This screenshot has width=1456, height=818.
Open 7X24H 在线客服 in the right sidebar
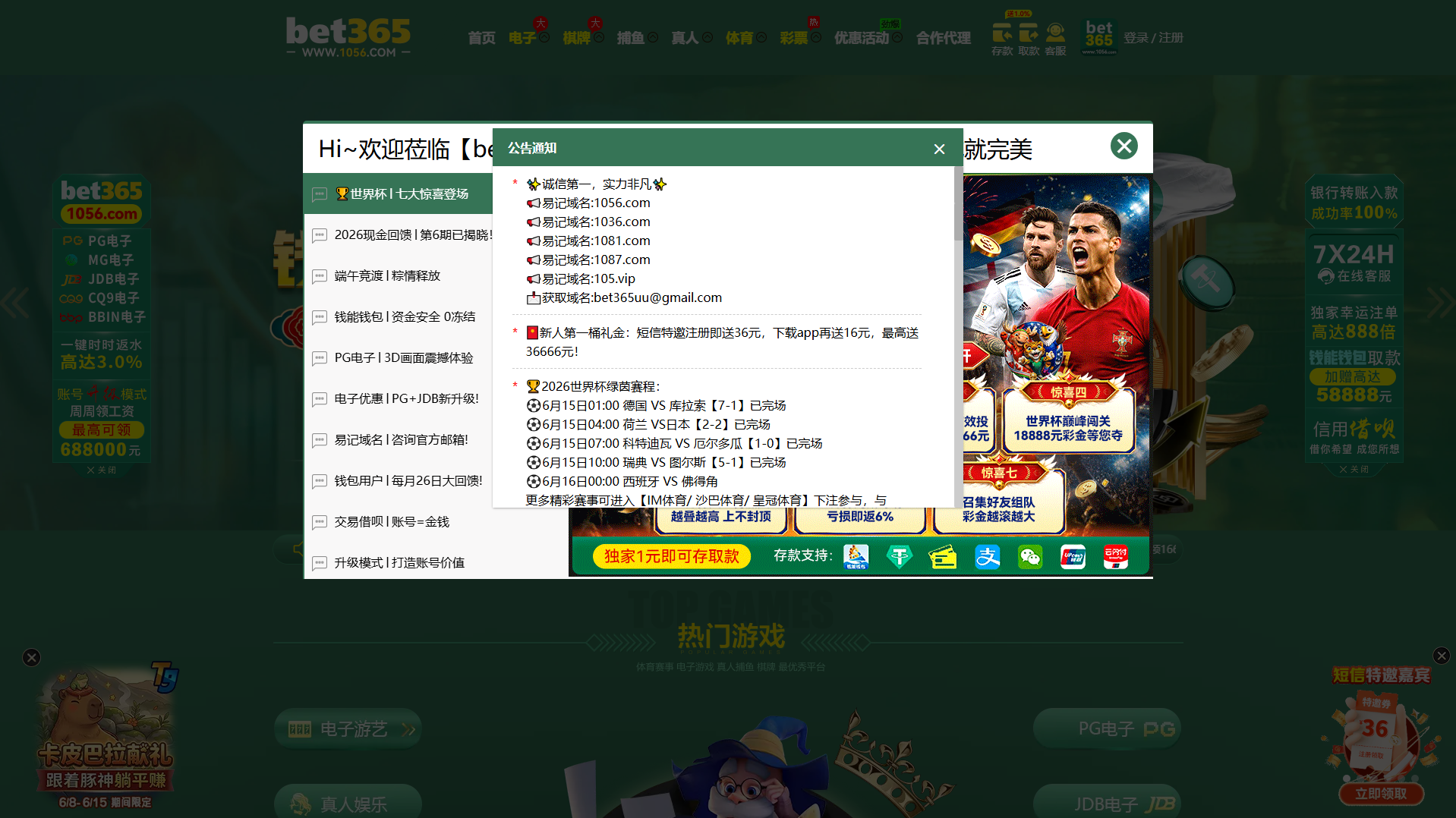(x=1354, y=264)
